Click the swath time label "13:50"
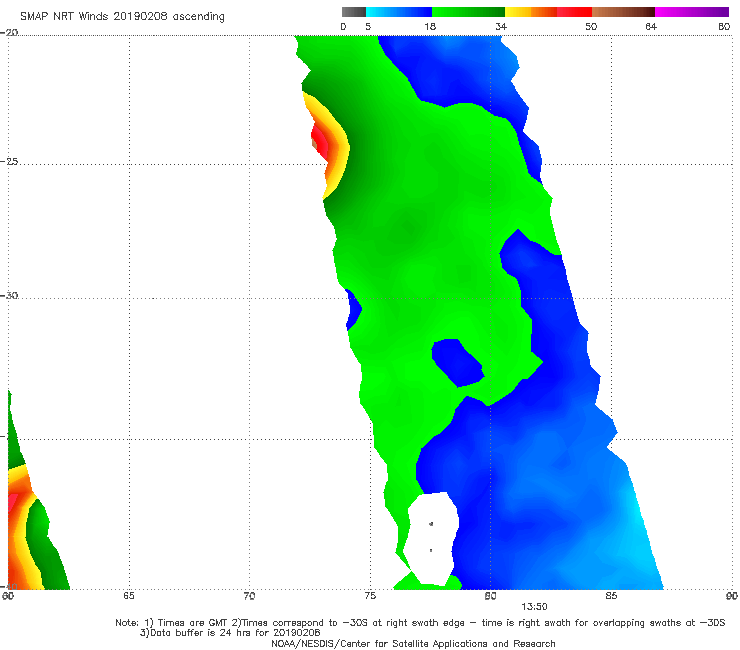This screenshot has height=650, width=740. (534, 607)
